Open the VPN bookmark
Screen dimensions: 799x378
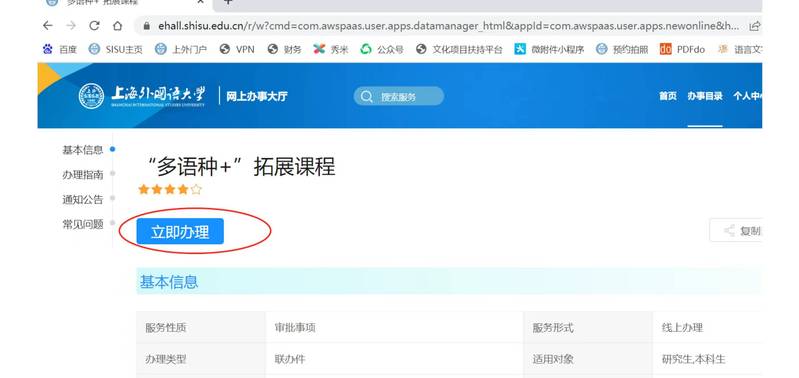[x=237, y=49]
